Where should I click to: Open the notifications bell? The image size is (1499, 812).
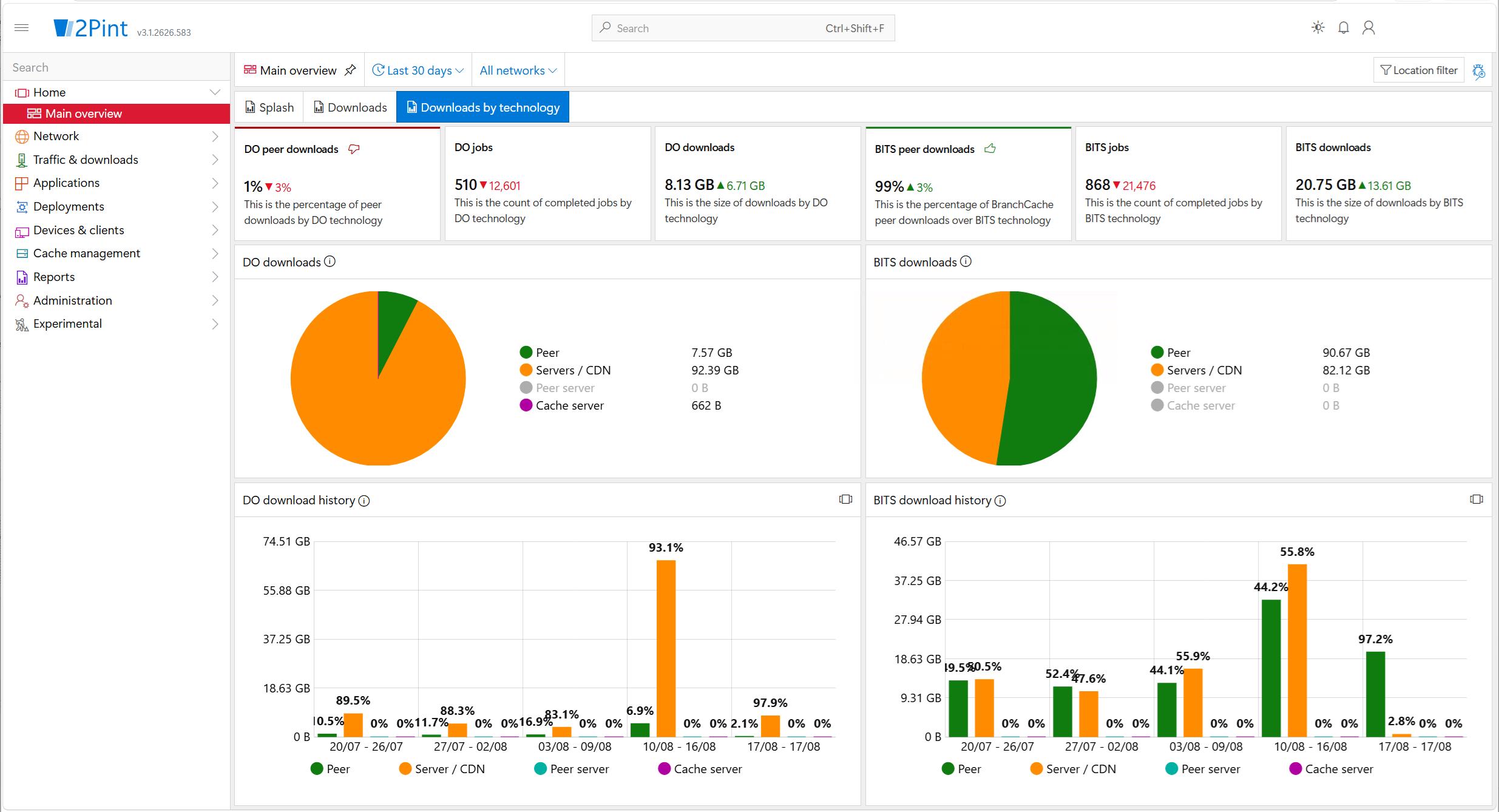pyautogui.click(x=1344, y=27)
